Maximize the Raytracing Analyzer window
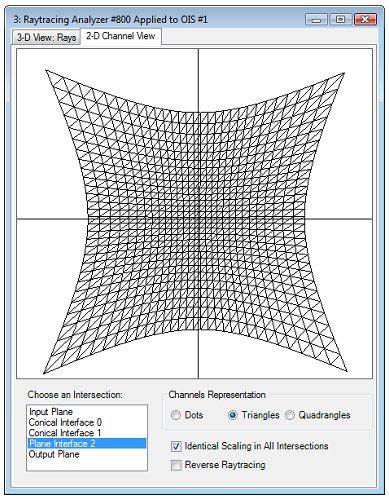The image size is (389, 503). coord(340,19)
